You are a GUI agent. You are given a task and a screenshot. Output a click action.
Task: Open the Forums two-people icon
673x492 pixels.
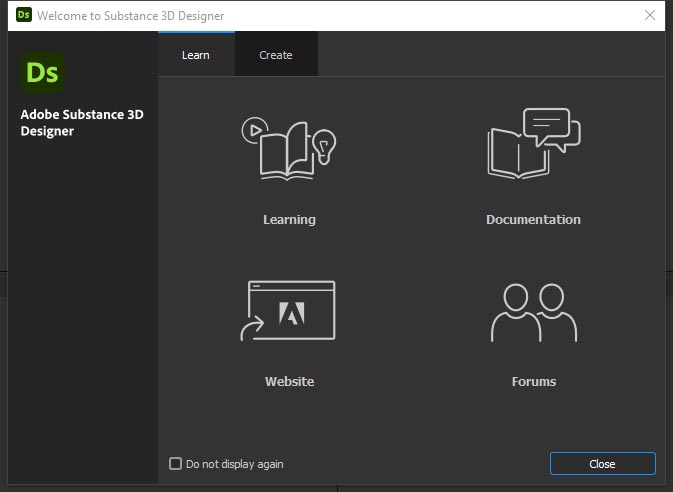[533, 312]
